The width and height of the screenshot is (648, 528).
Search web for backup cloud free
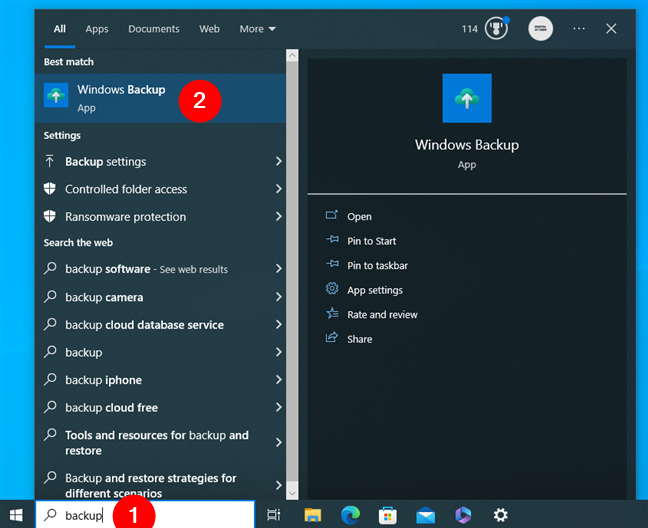pos(160,408)
